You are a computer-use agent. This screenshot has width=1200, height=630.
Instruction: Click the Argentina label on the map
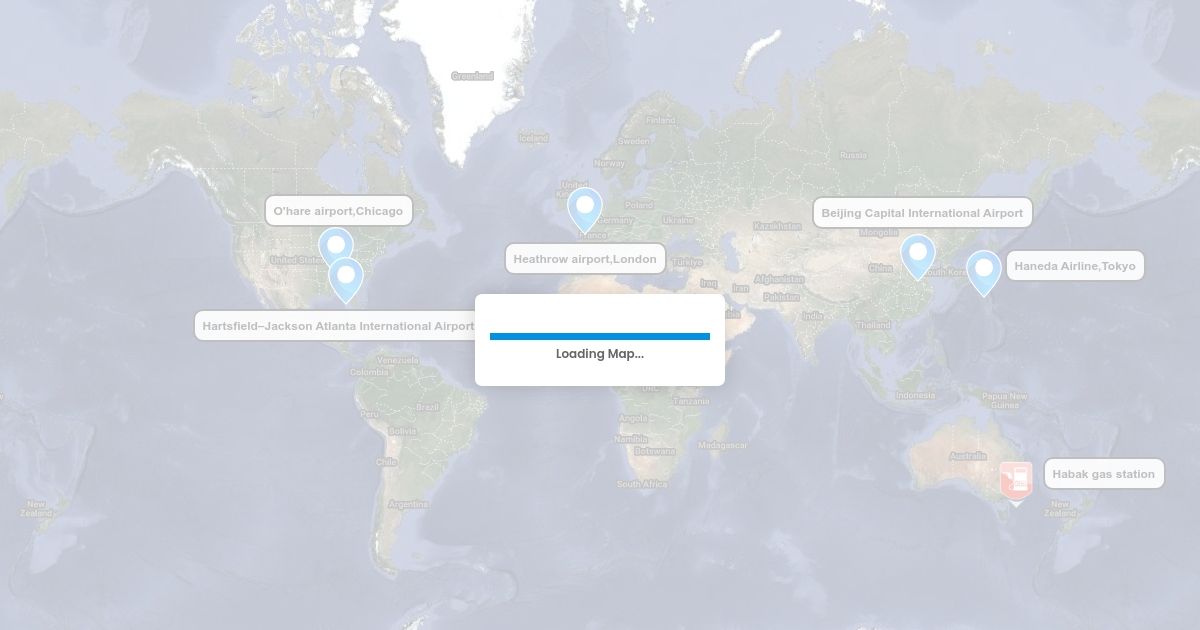(x=408, y=504)
